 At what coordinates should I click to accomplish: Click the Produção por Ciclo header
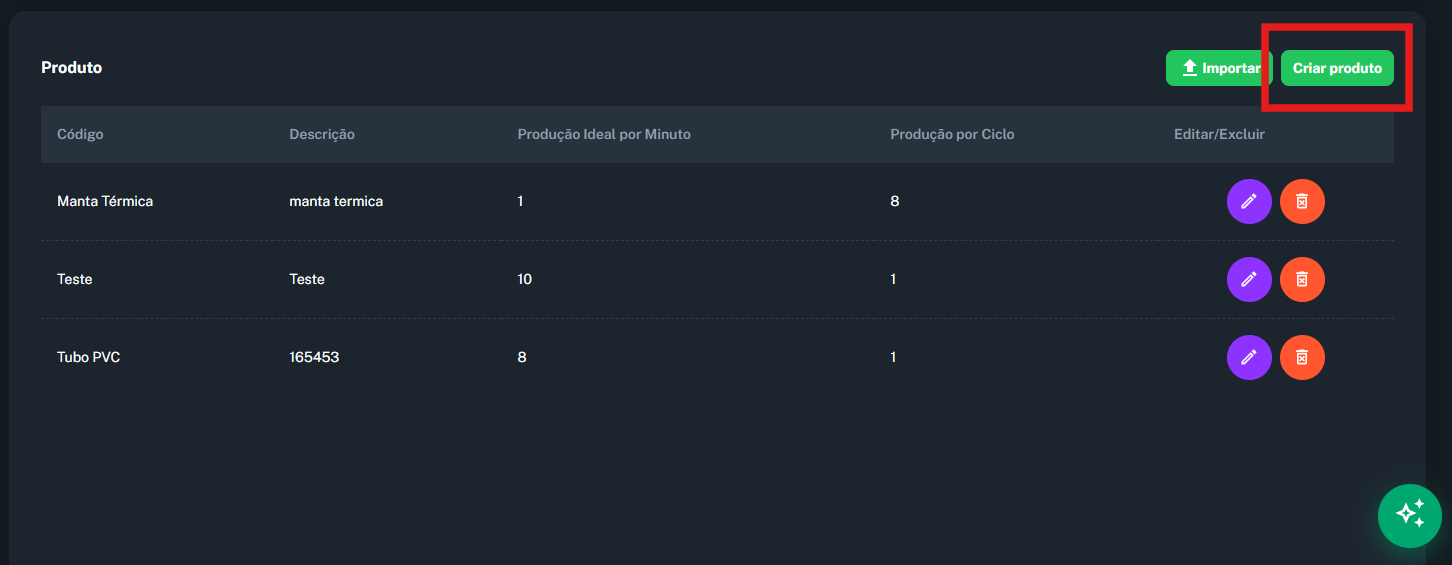pyautogui.click(x=952, y=134)
